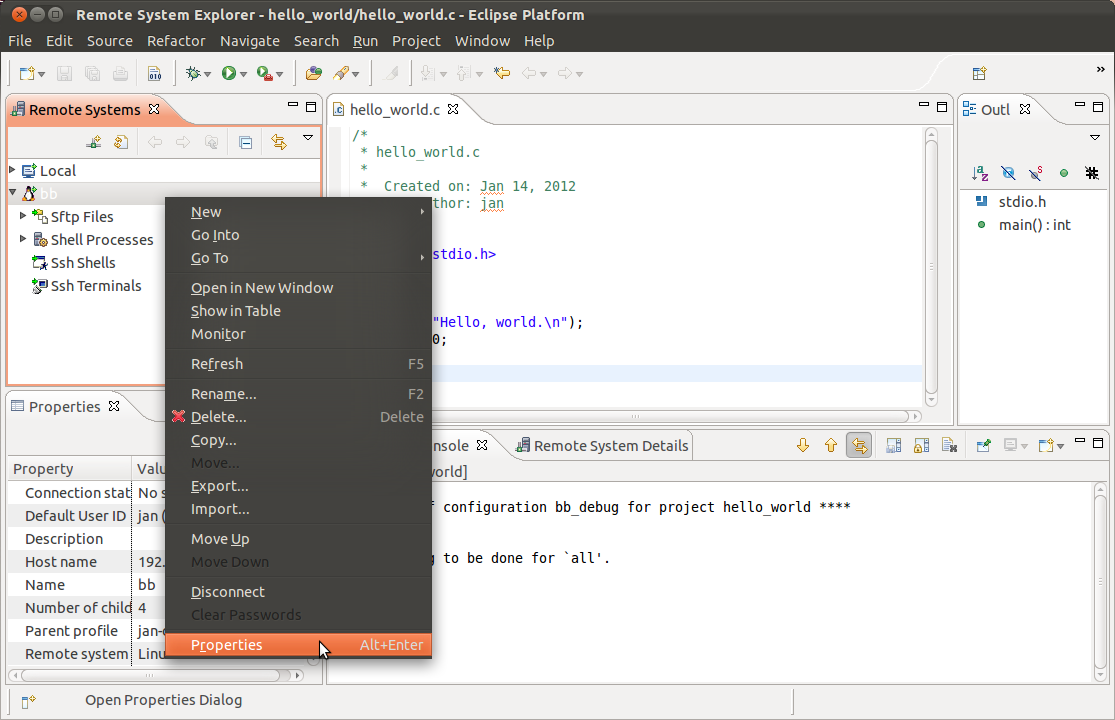Viewport: 1115px width, 720px height.
Task: Open the Debug configurations dropdown arrow
Action: [x=208, y=74]
